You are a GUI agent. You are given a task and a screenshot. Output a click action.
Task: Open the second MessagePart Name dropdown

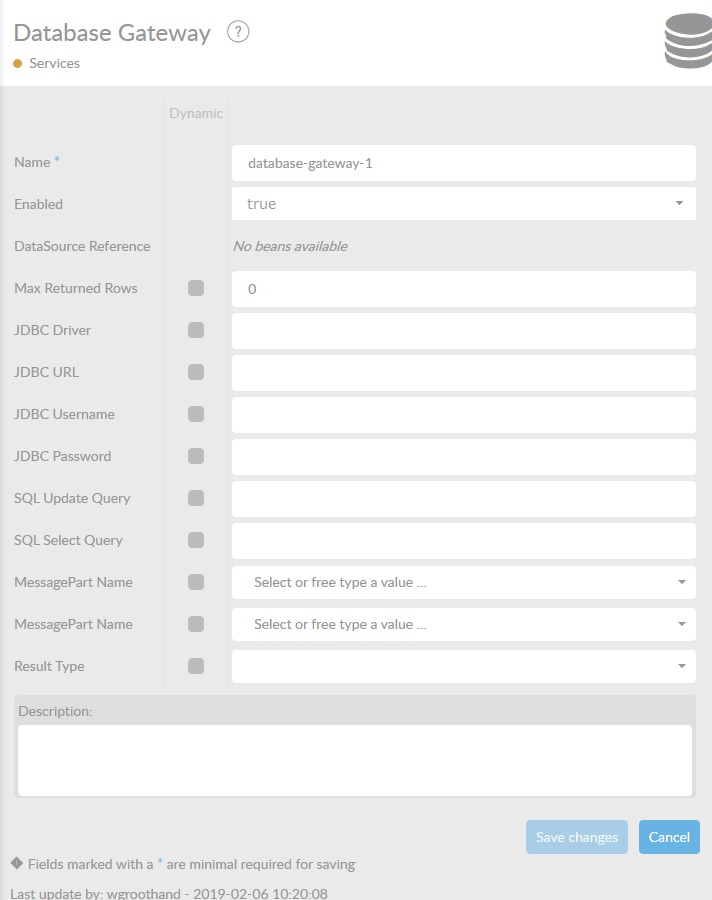[463, 624]
